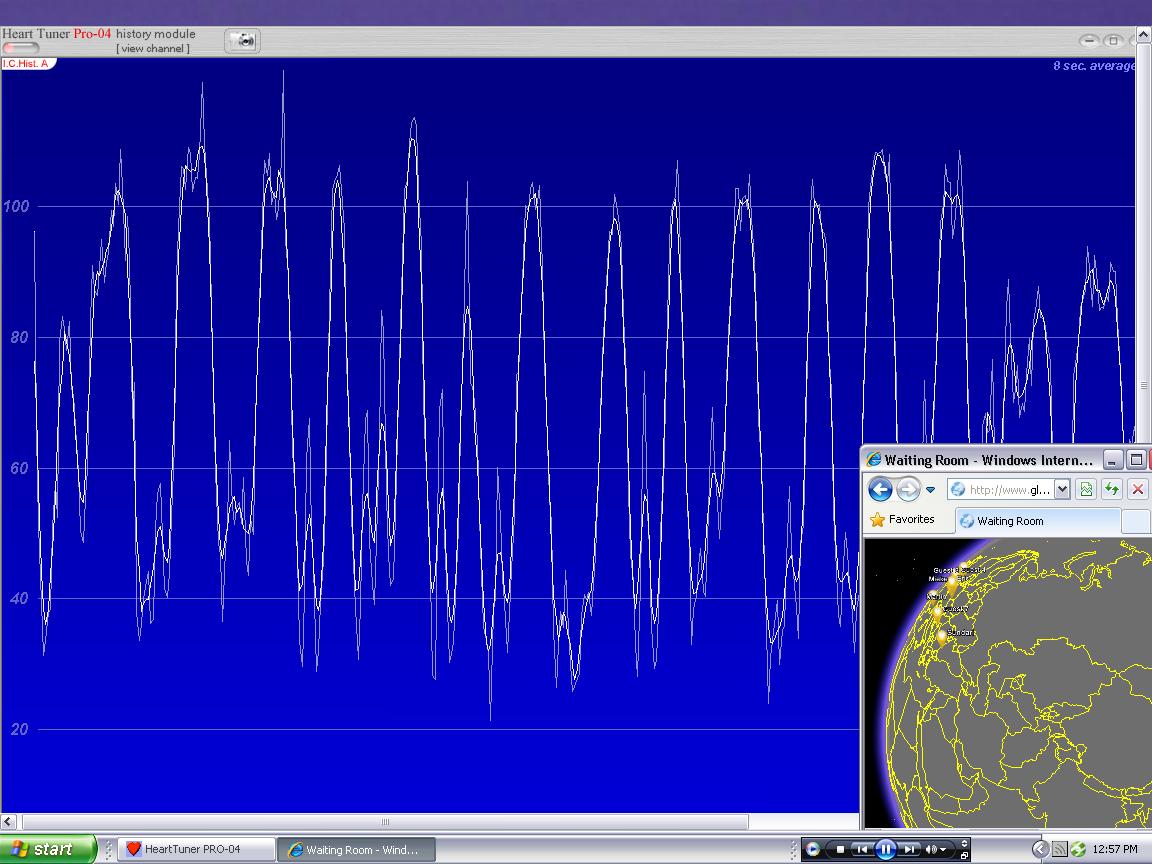Click the green sync tray icon
This screenshot has width=1152, height=864.
[1078, 849]
